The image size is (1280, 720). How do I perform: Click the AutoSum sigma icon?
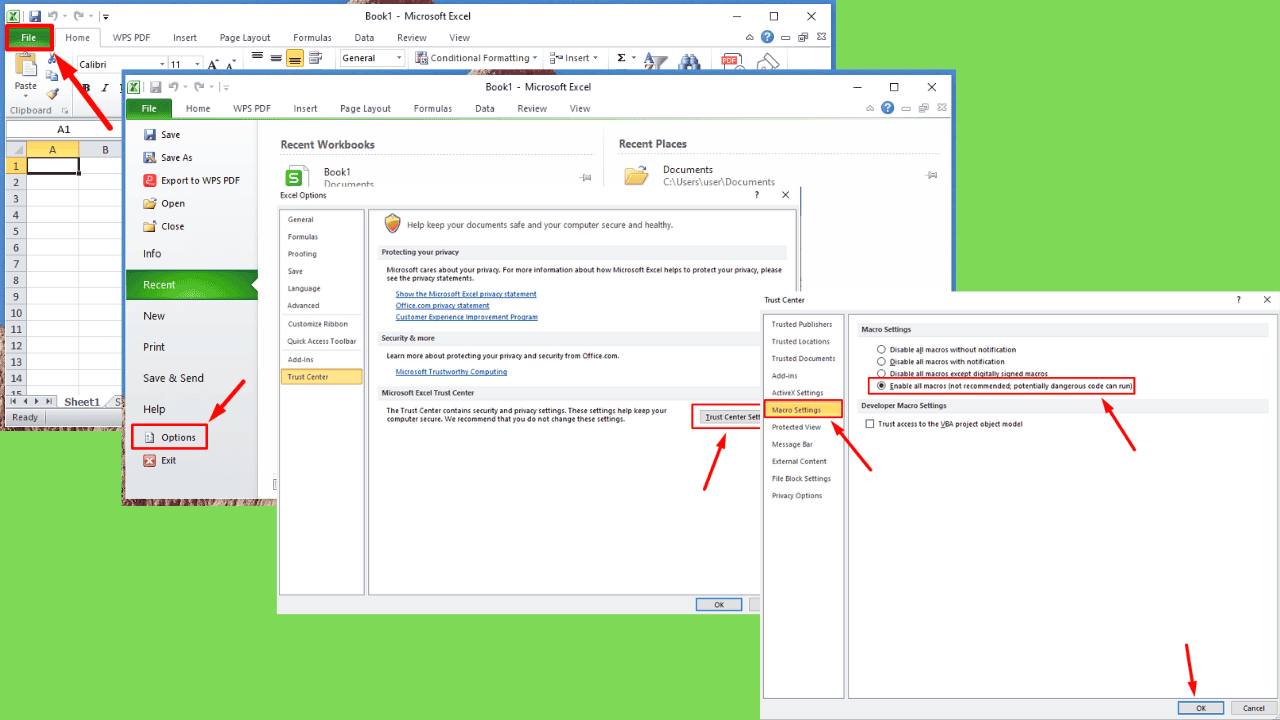621,57
